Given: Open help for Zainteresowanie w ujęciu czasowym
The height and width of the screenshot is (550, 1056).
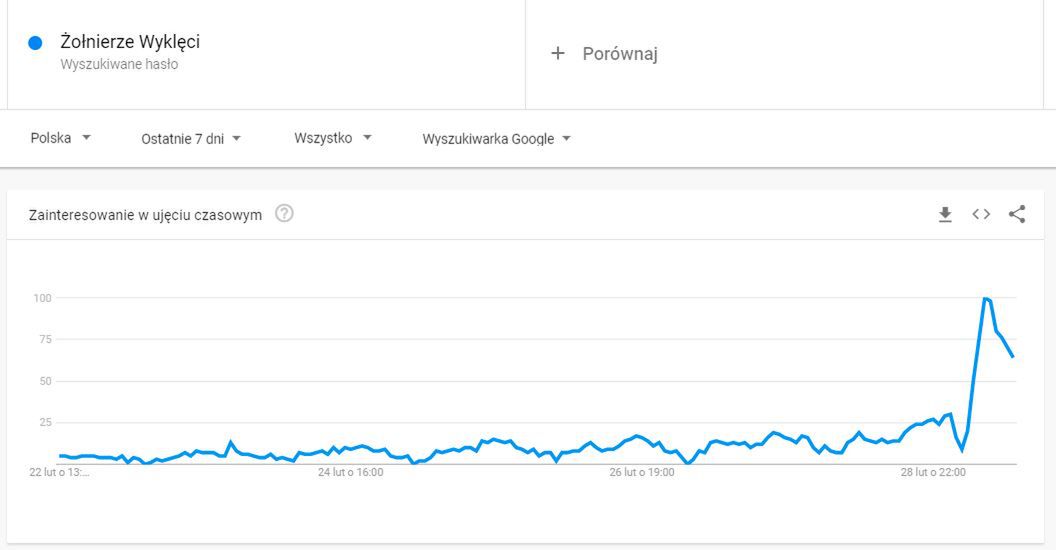Looking at the screenshot, I should (284, 213).
